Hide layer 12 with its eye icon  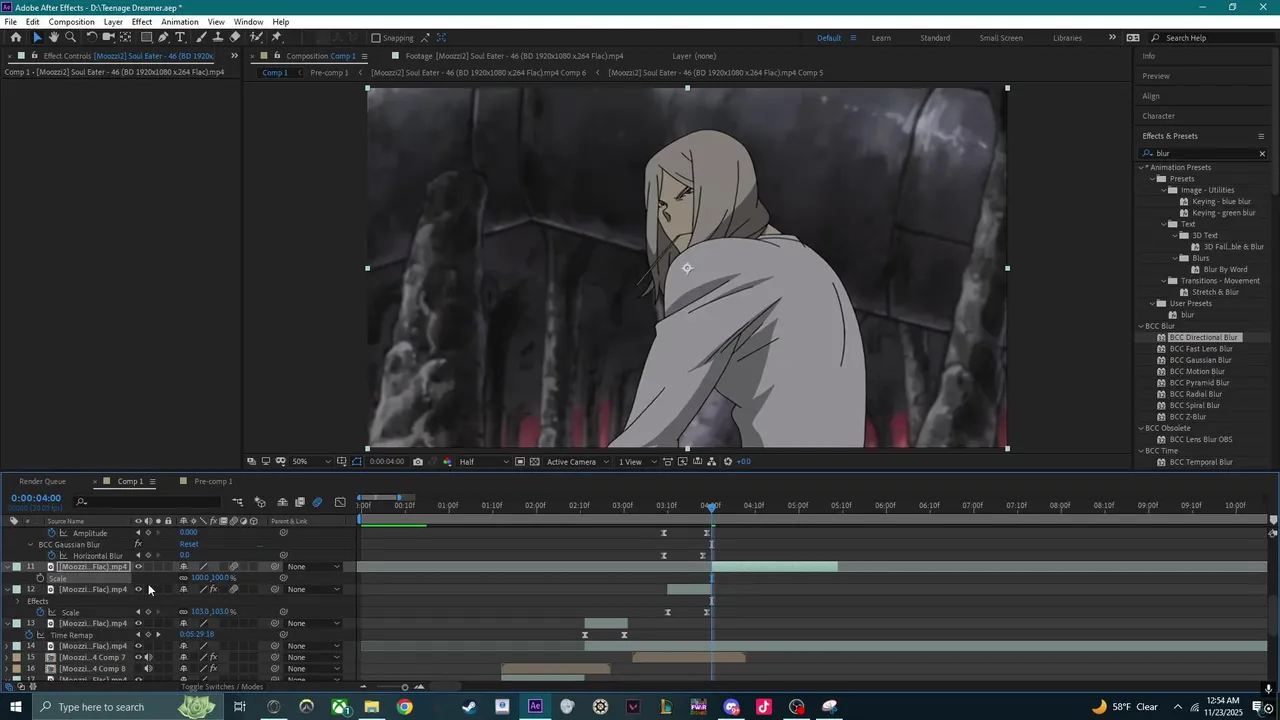[x=138, y=589]
